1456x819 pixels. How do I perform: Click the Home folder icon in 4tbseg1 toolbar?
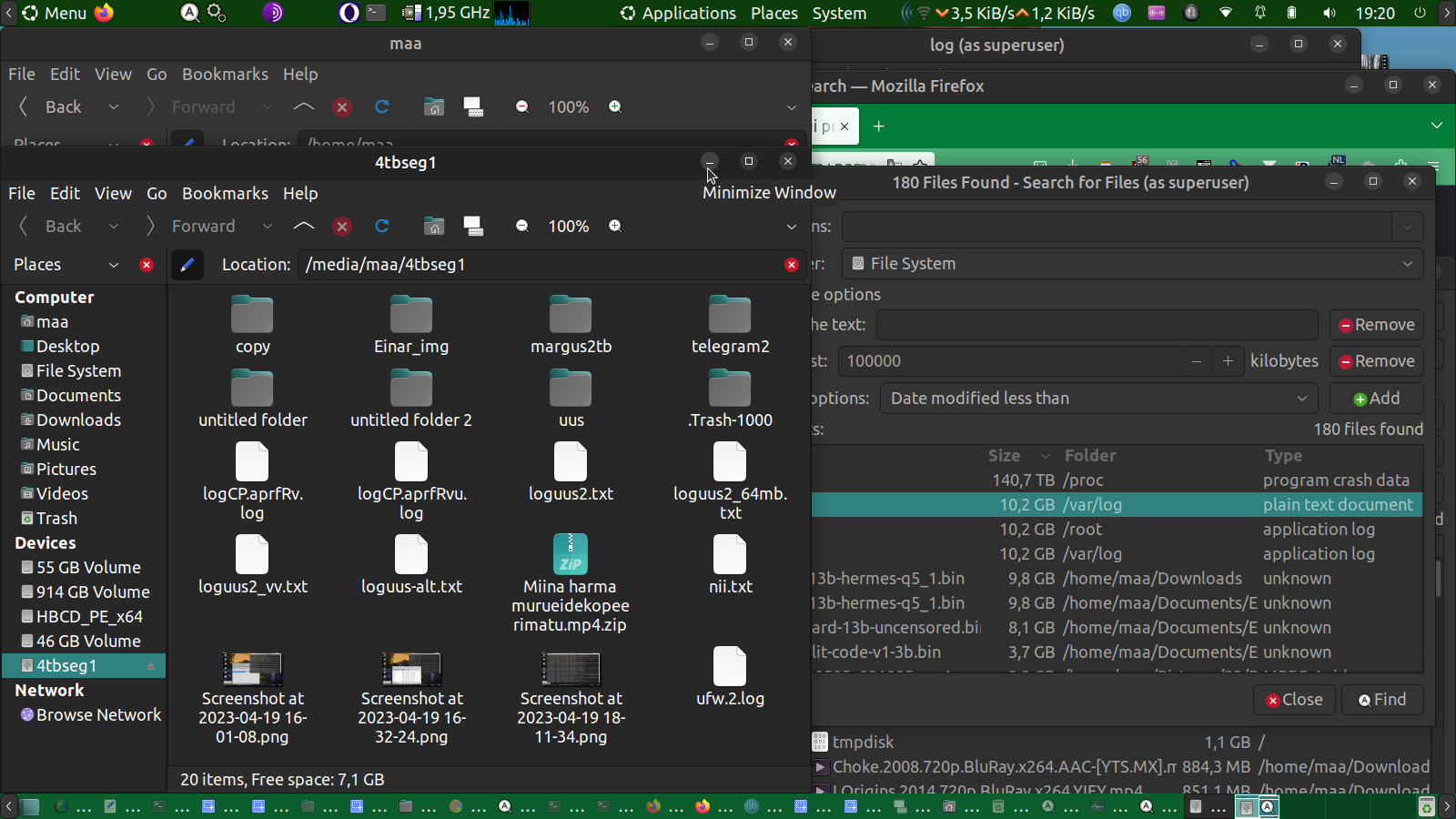coord(434,227)
